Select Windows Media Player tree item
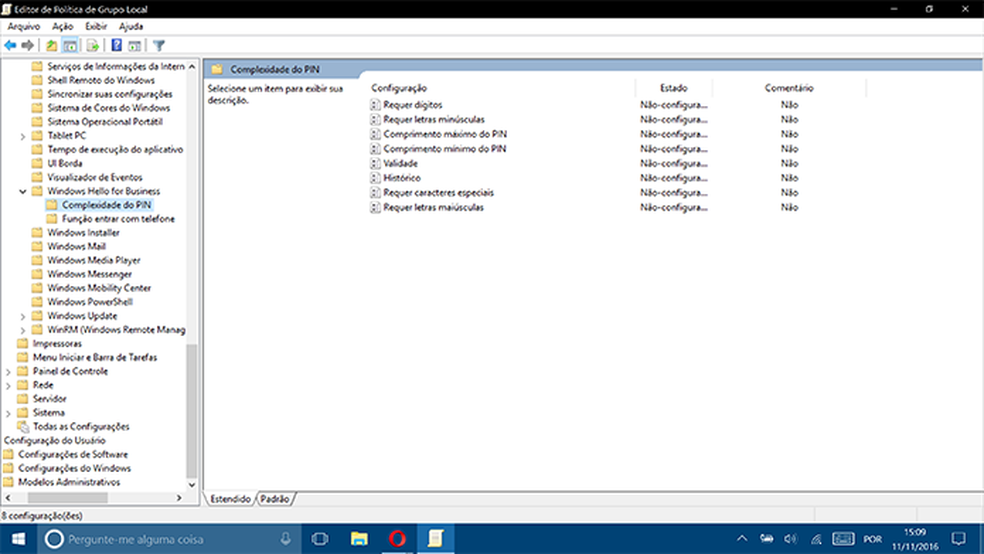Image resolution: width=984 pixels, height=554 pixels. click(94, 260)
